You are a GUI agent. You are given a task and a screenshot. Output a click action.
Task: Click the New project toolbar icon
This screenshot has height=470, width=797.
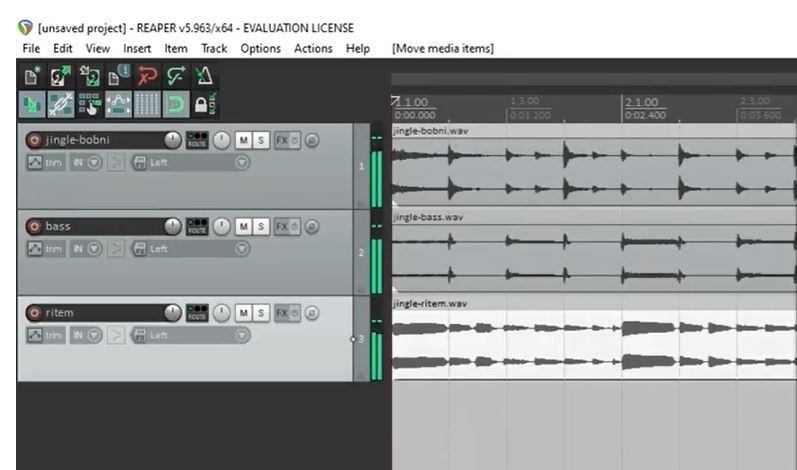tap(32, 76)
